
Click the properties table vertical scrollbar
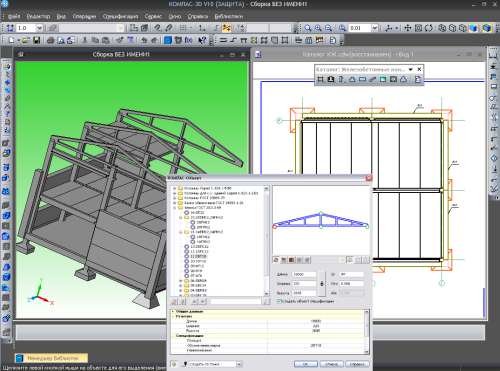pos(367,331)
